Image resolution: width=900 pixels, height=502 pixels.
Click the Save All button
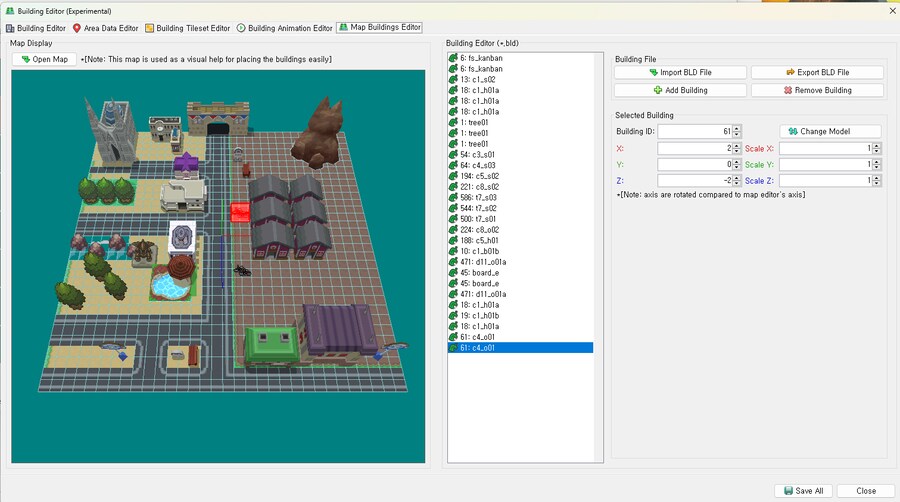coord(804,491)
